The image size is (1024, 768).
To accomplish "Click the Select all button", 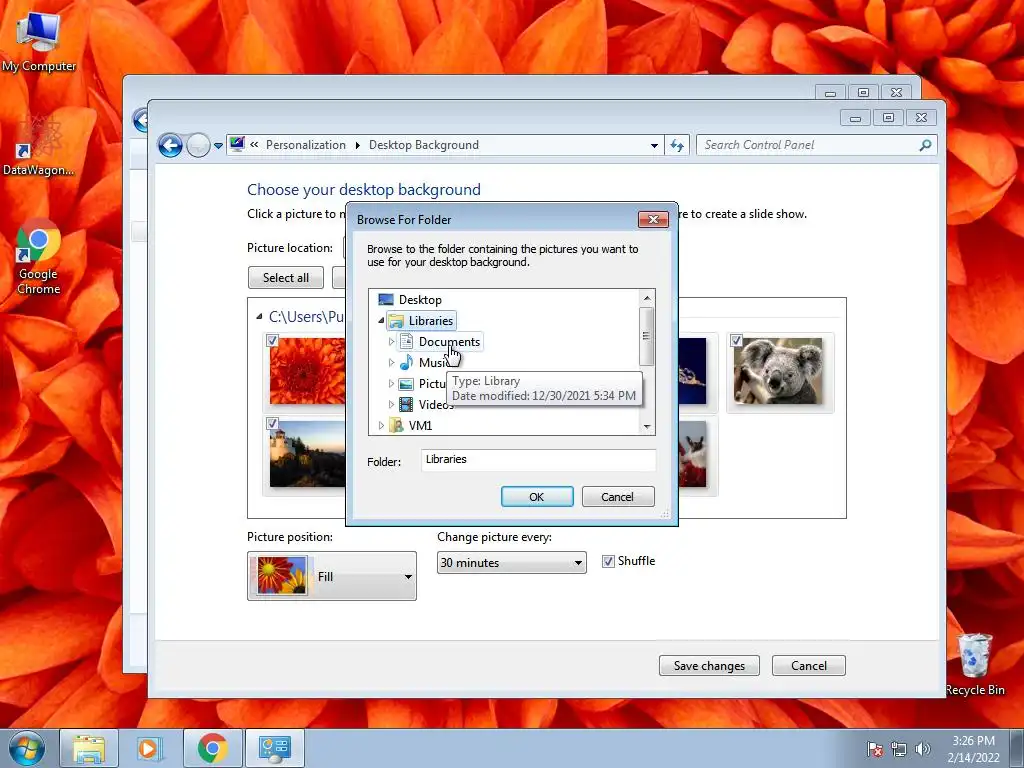I will [286, 278].
